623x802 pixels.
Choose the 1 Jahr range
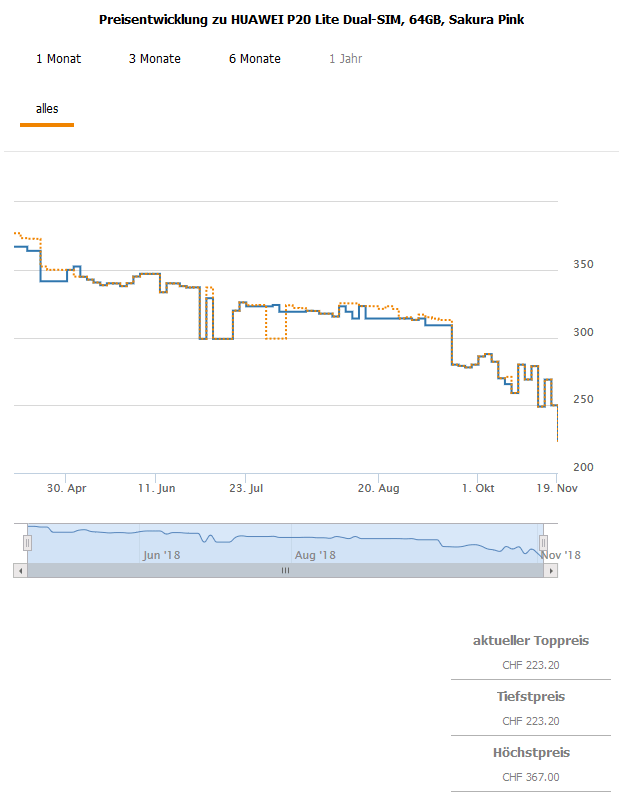click(346, 59)
